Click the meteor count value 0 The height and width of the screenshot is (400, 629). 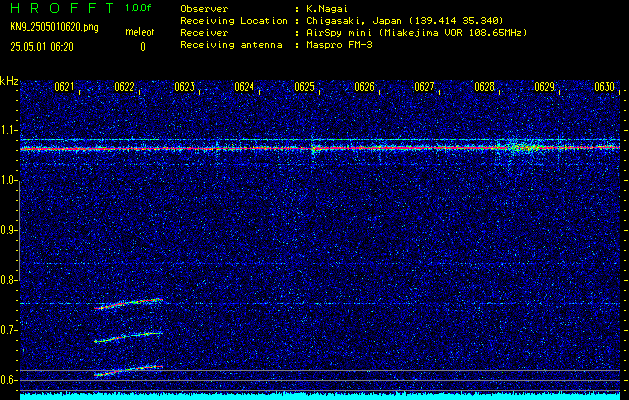tap(143, 47)
